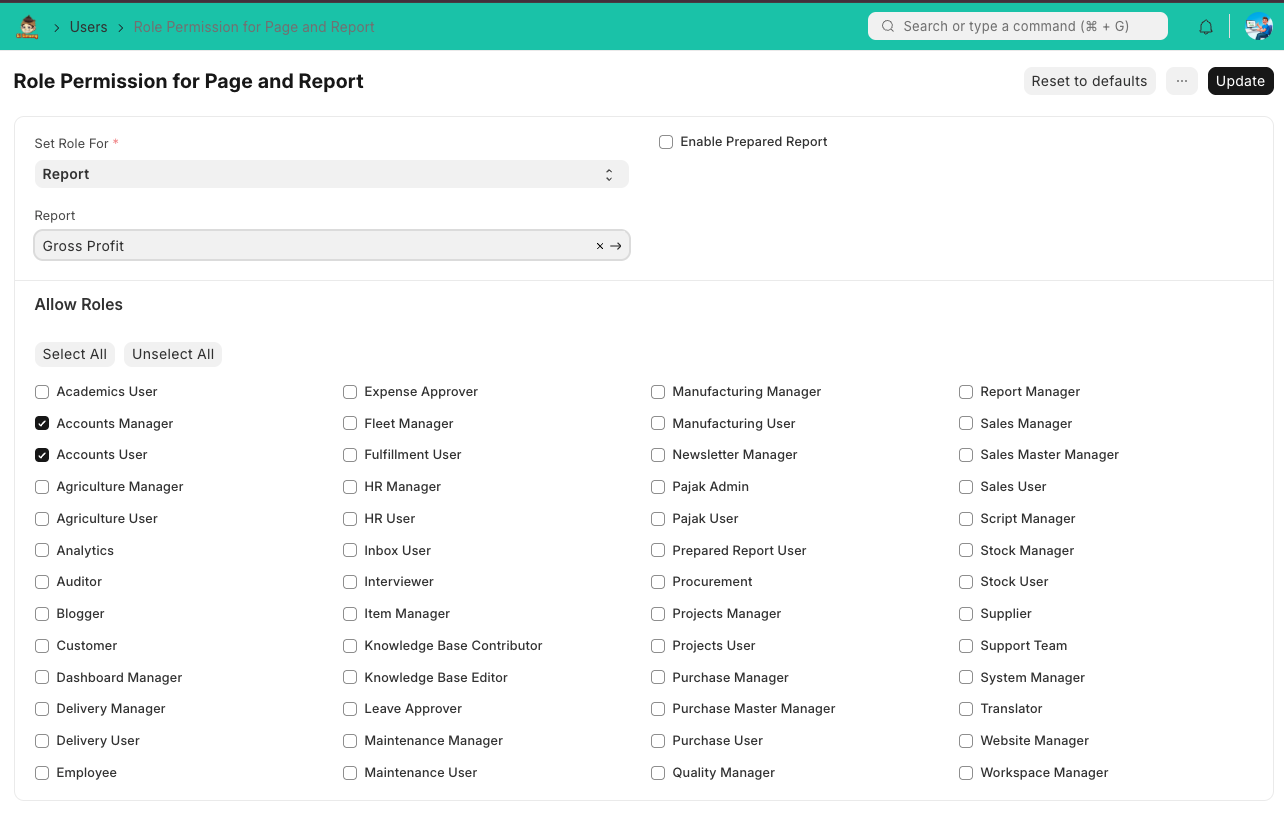Check the Sales Manager role
The height and width of the screenshot is (826, 1284).
coord(966,424)
